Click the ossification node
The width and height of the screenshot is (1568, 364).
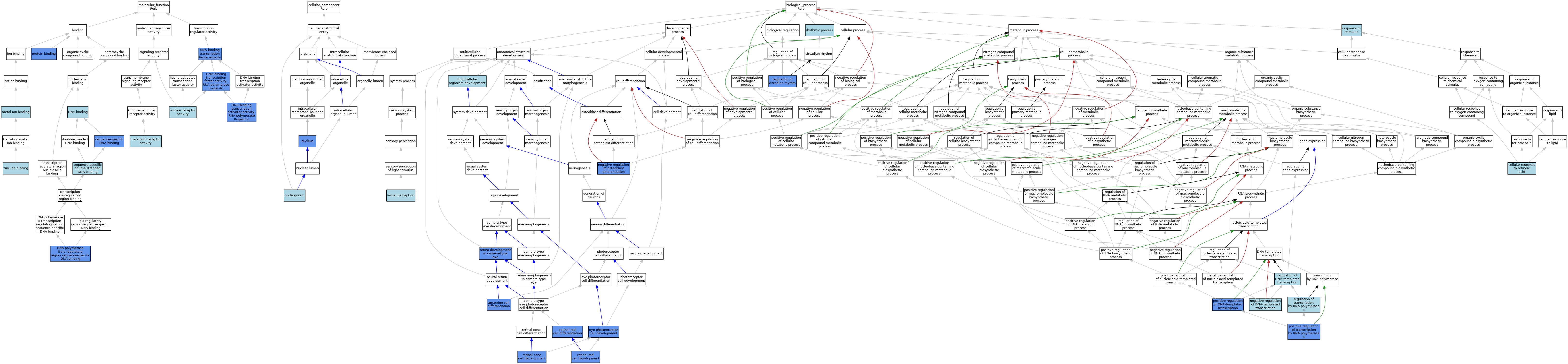click(542, 81)
